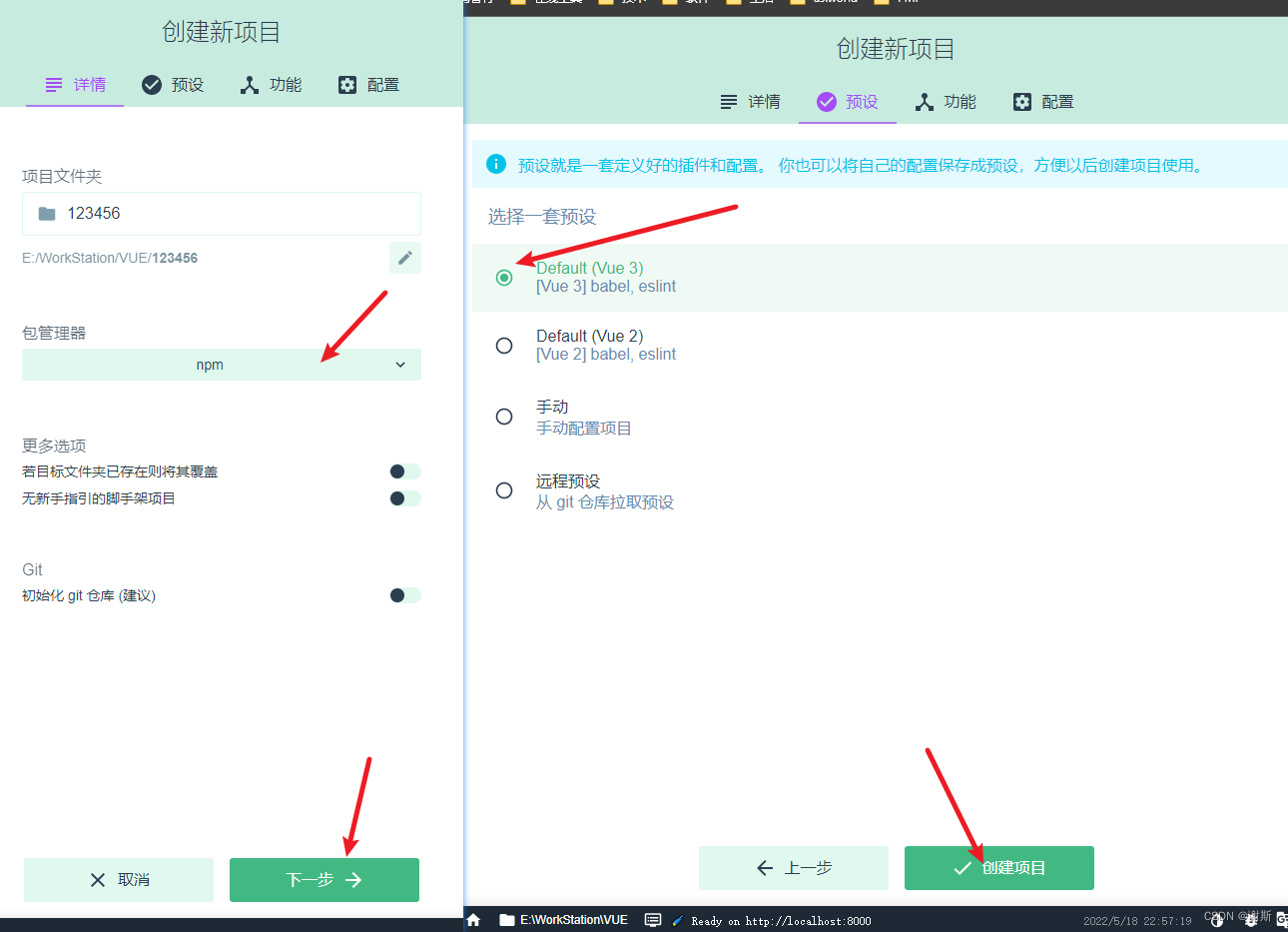Choose the '手动' manual configuration radio

click(x=504, y=417)
